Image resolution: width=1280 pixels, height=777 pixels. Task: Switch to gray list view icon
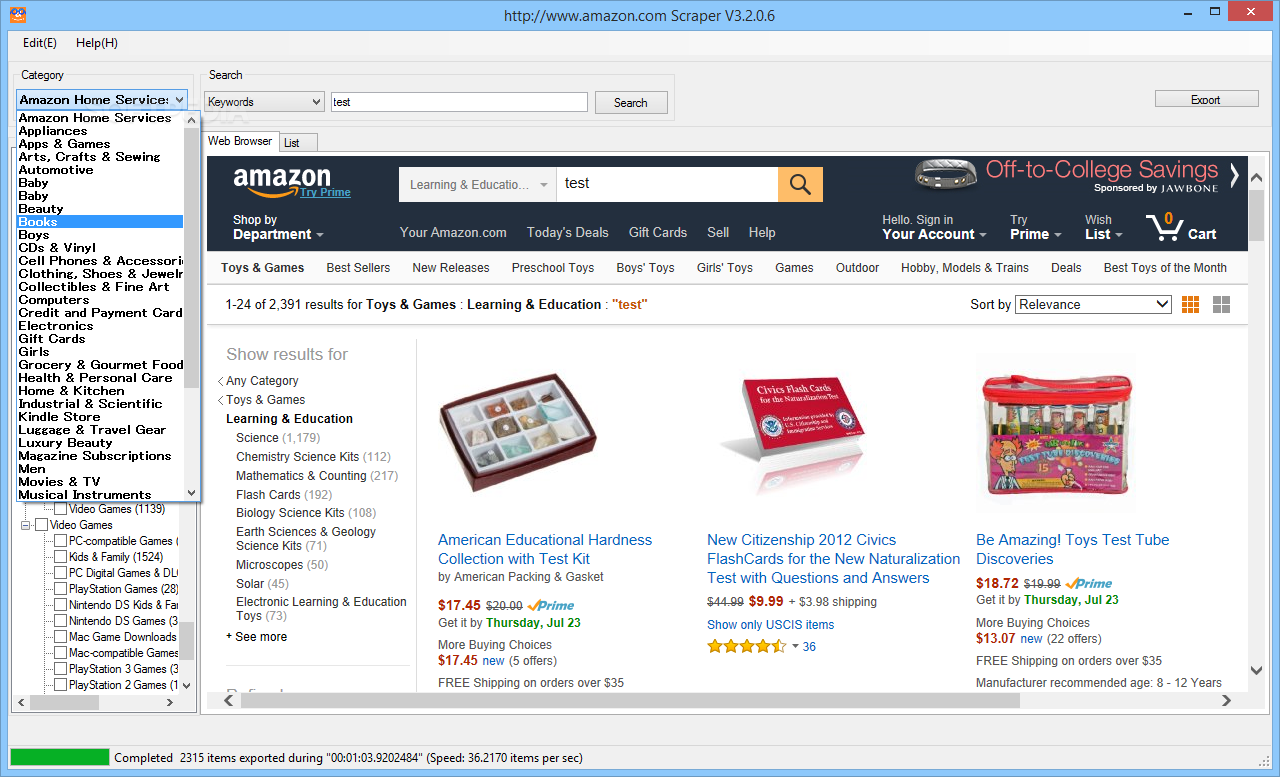pyautogui.click(x=1221, y=305)
